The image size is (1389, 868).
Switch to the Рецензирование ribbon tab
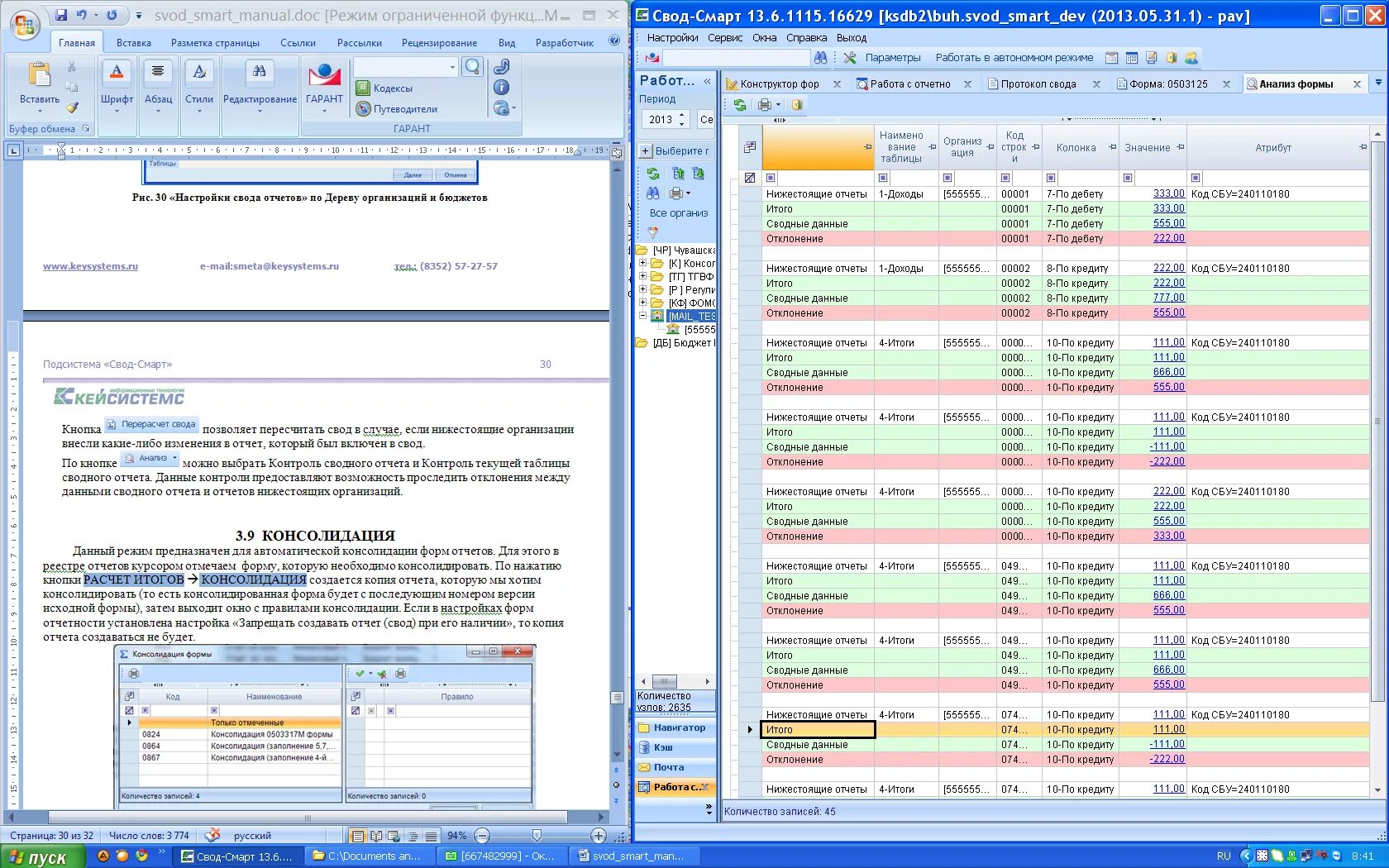[439, 43]
